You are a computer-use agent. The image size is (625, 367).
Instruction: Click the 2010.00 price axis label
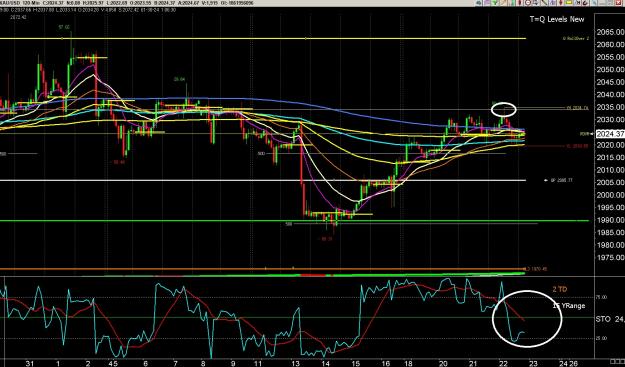[610, 170]
